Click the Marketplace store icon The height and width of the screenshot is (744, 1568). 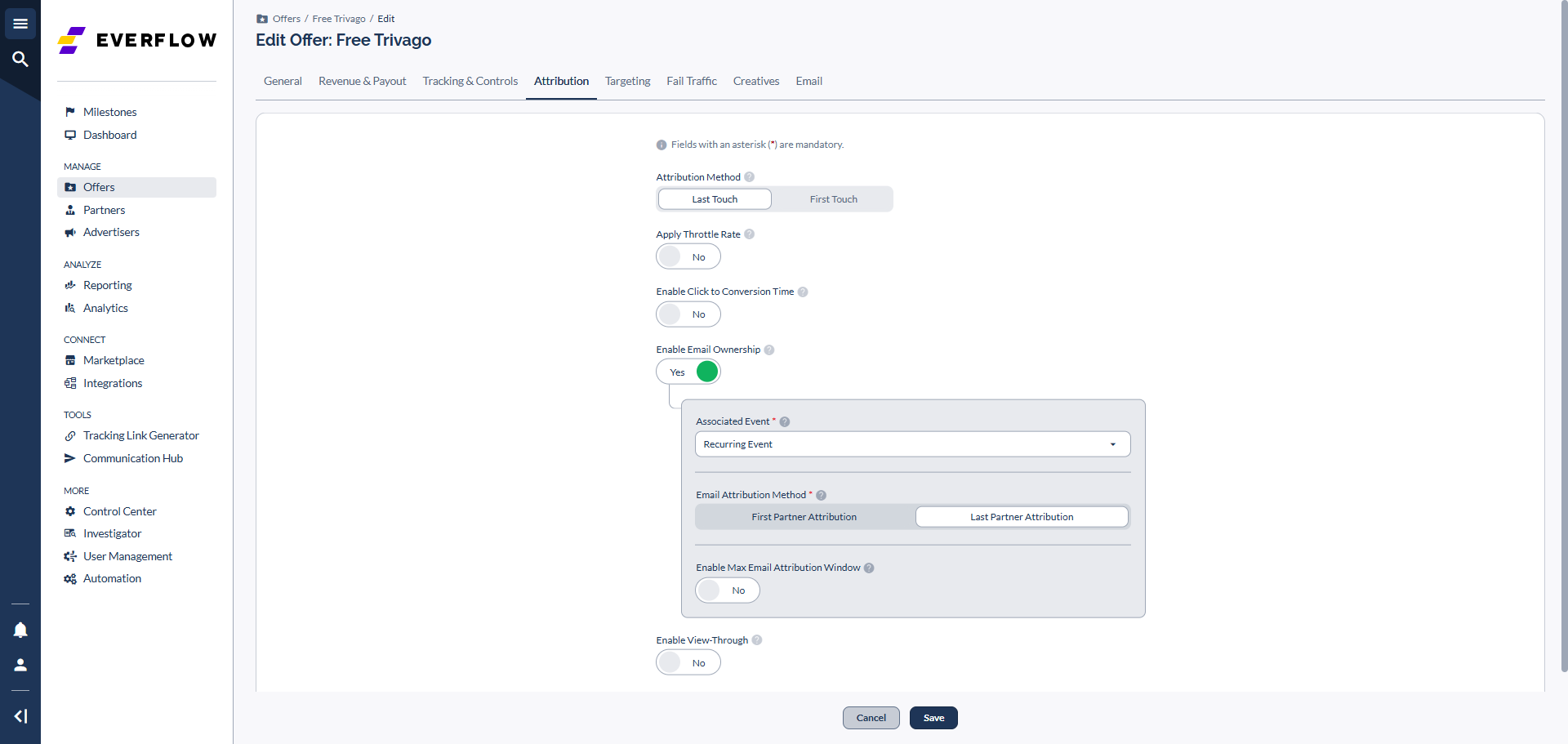pos(70,360)
